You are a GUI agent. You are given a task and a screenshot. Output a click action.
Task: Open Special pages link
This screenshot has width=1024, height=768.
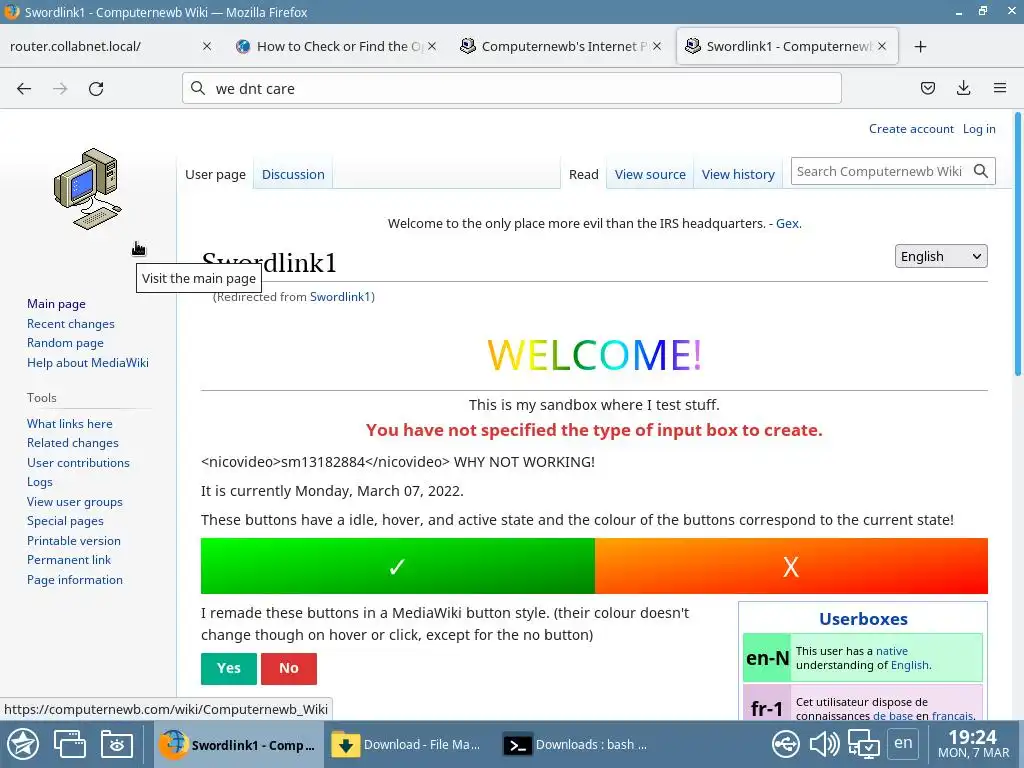[65, 521]
